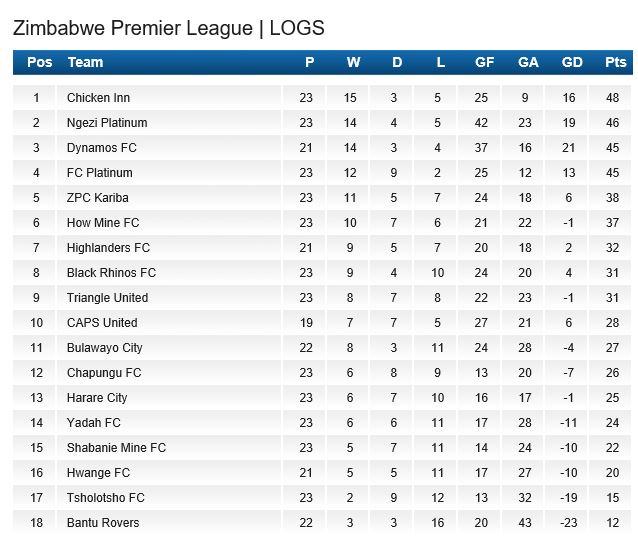The width and height of the screenshot is (638, 544).
Task: Open the Bulawayo City team entry
Action: 104,348
